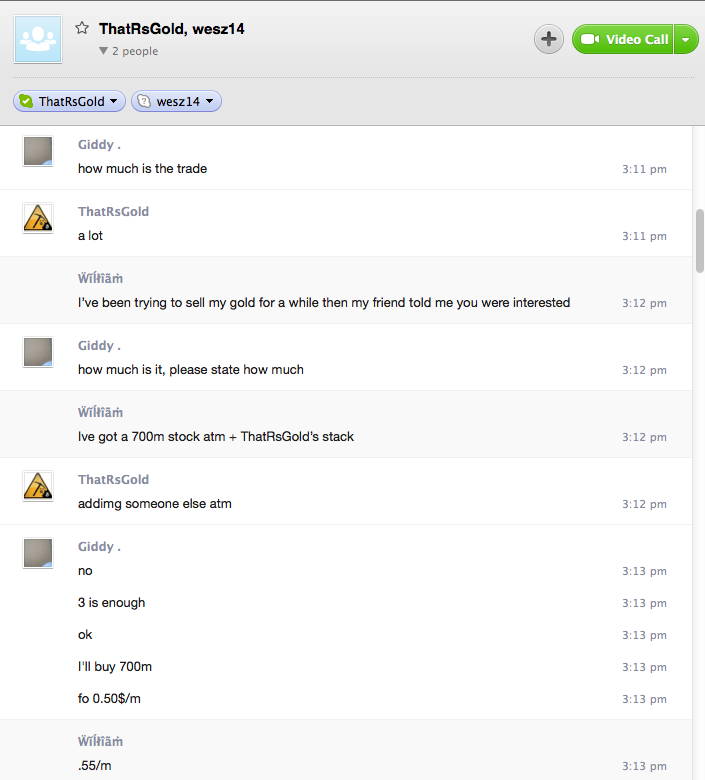Click the favorite star next to ThatRsGold
The width and height of the screenshot is (705, 780).
82,28
